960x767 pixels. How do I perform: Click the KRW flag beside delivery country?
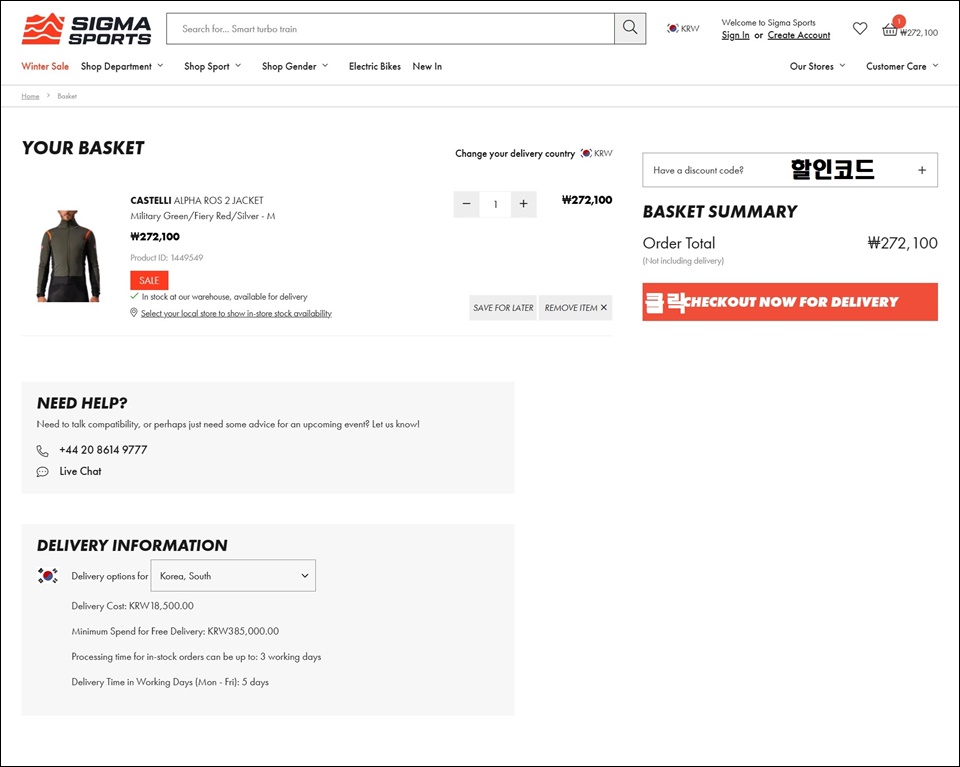[596, 153]
